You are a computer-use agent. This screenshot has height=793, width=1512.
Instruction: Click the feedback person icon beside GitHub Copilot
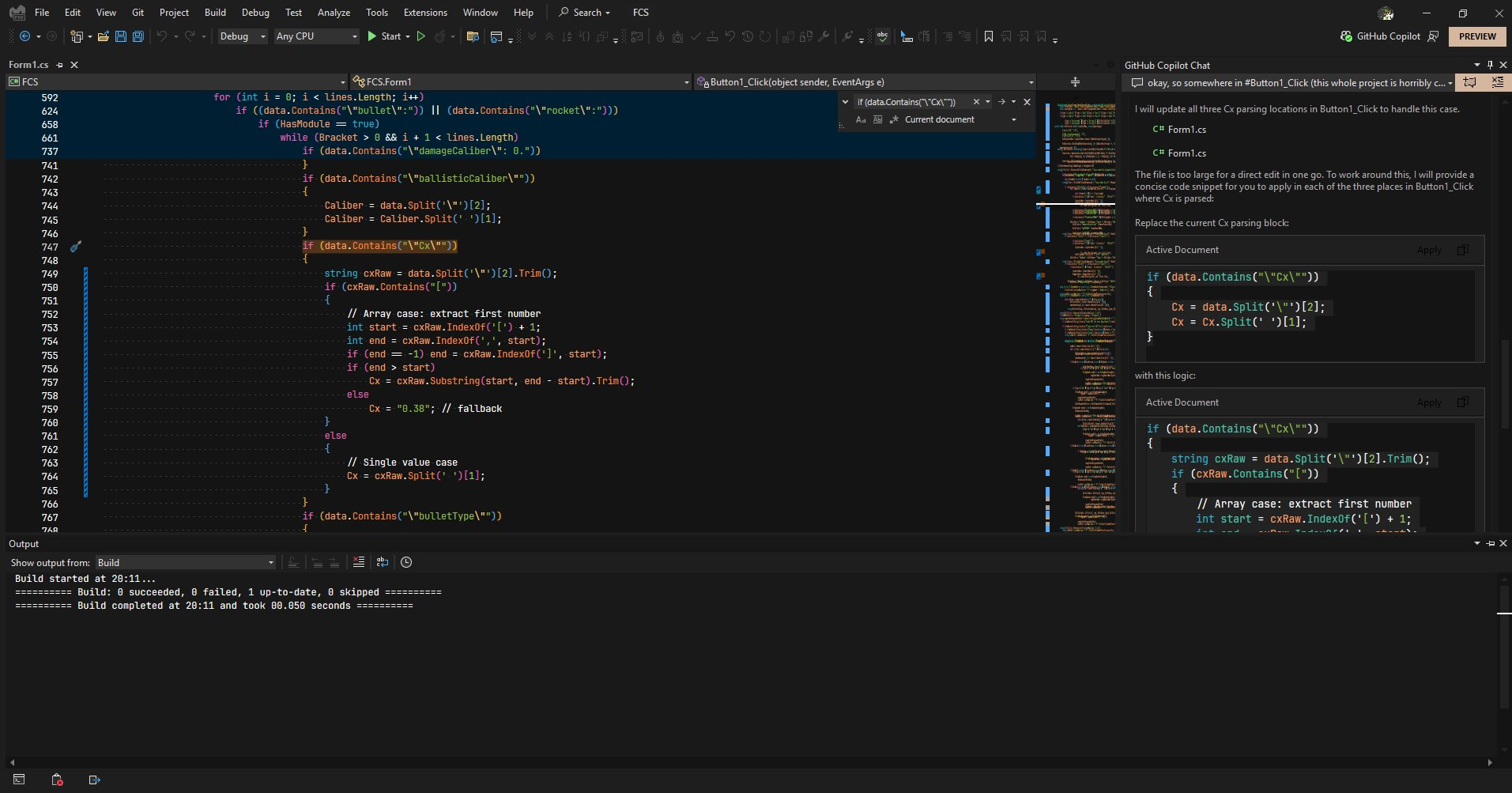(x=1433, y=36)
